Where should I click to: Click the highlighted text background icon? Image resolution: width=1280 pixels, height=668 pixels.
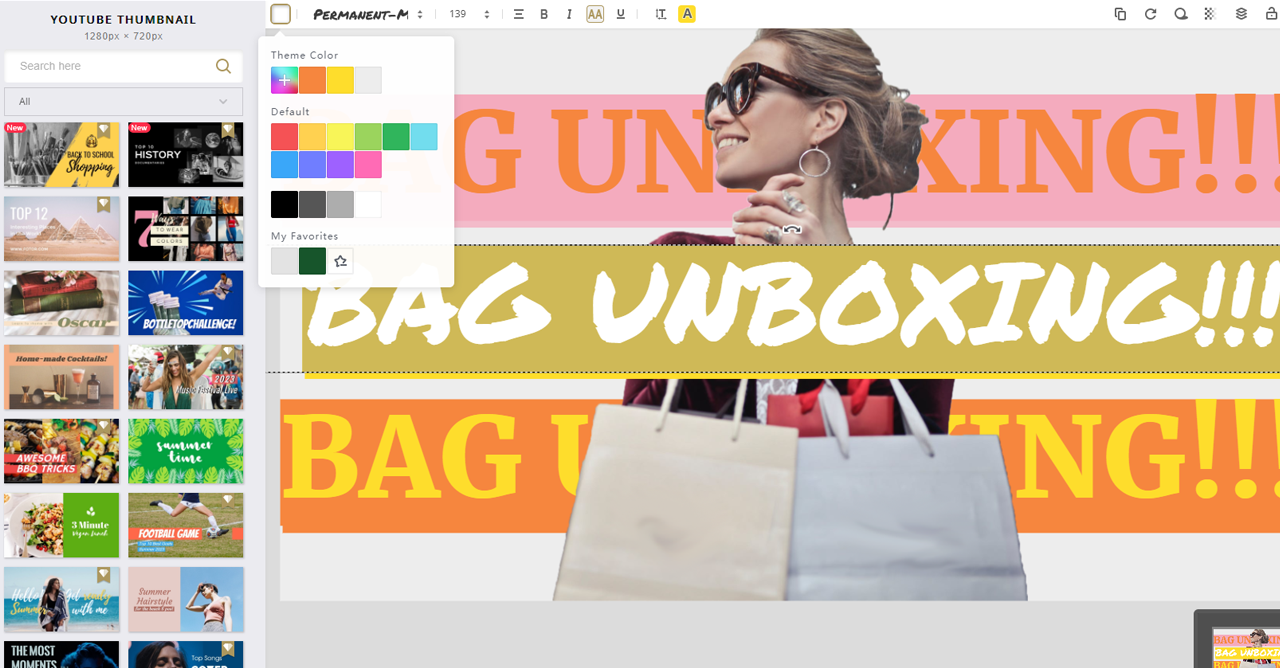pos(687,14)
